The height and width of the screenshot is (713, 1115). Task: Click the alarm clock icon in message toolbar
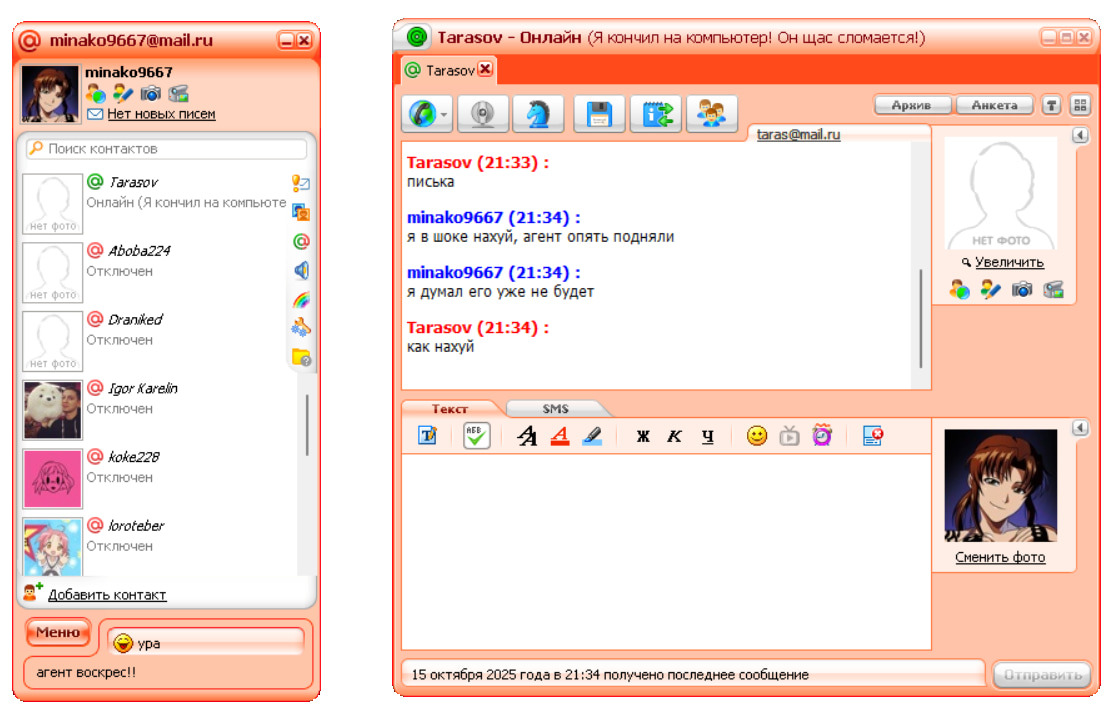click(x=822, y=436)
